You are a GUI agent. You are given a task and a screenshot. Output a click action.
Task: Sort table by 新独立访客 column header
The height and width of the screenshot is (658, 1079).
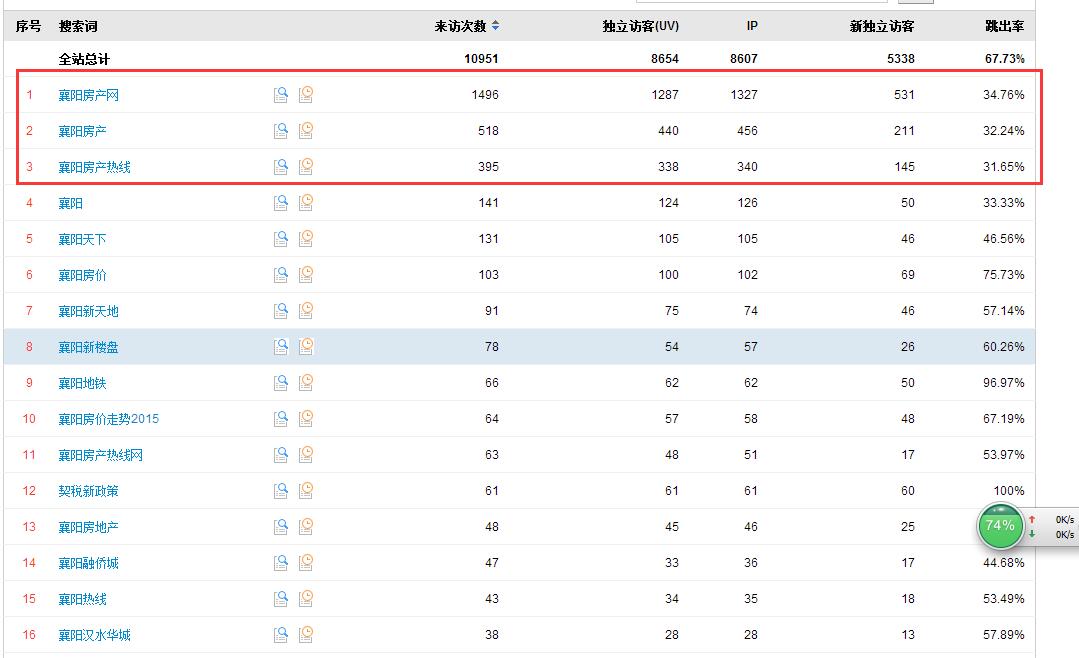(x=881, y=26)
